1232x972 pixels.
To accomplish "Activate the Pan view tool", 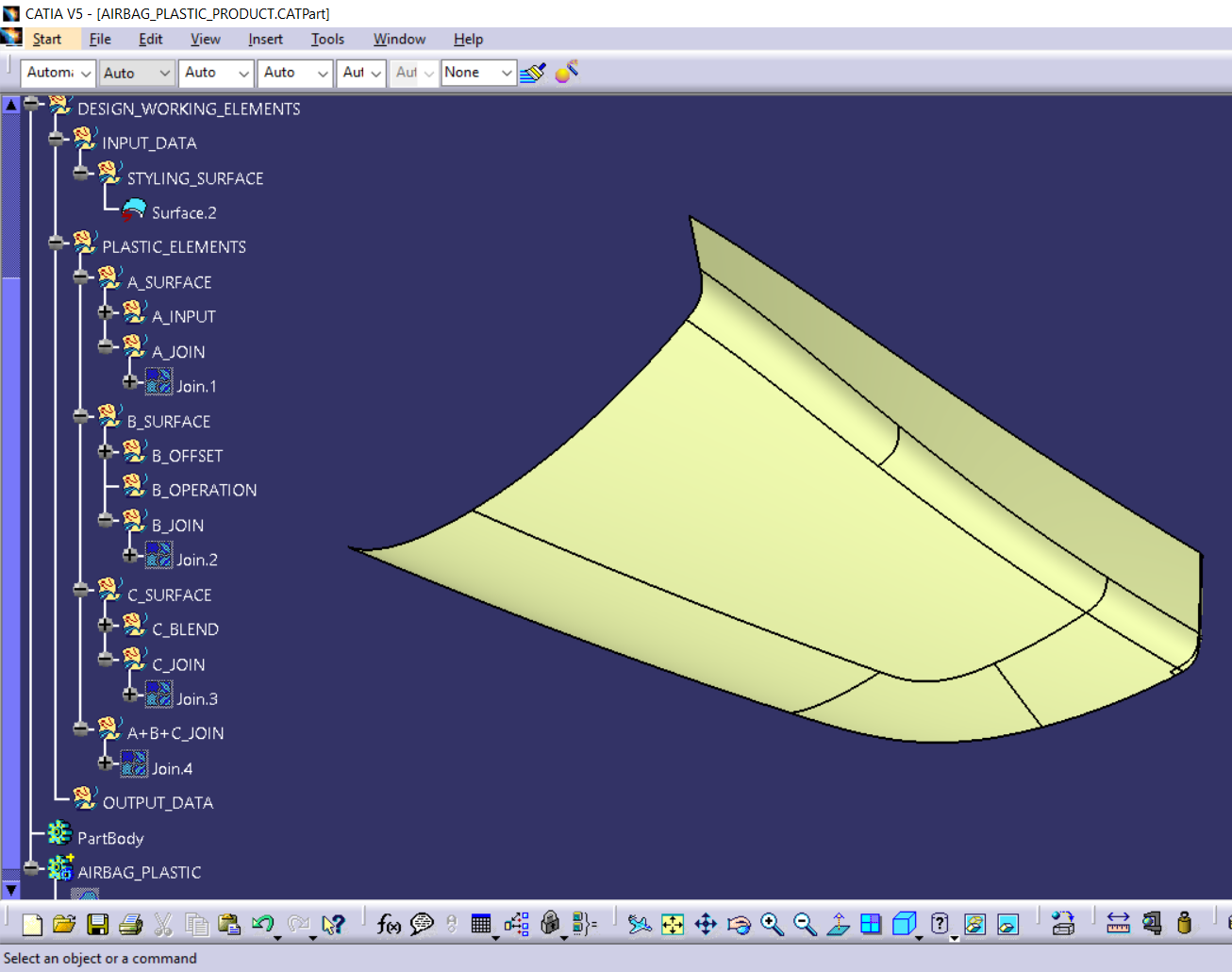I will (x=706, y=925).
